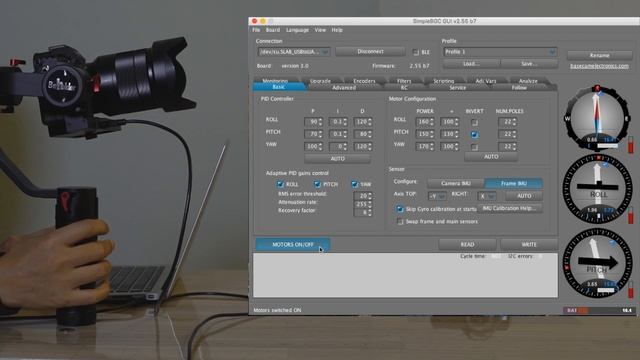
Task: Switch to the Scripting tab
Action: coord(443,80)
